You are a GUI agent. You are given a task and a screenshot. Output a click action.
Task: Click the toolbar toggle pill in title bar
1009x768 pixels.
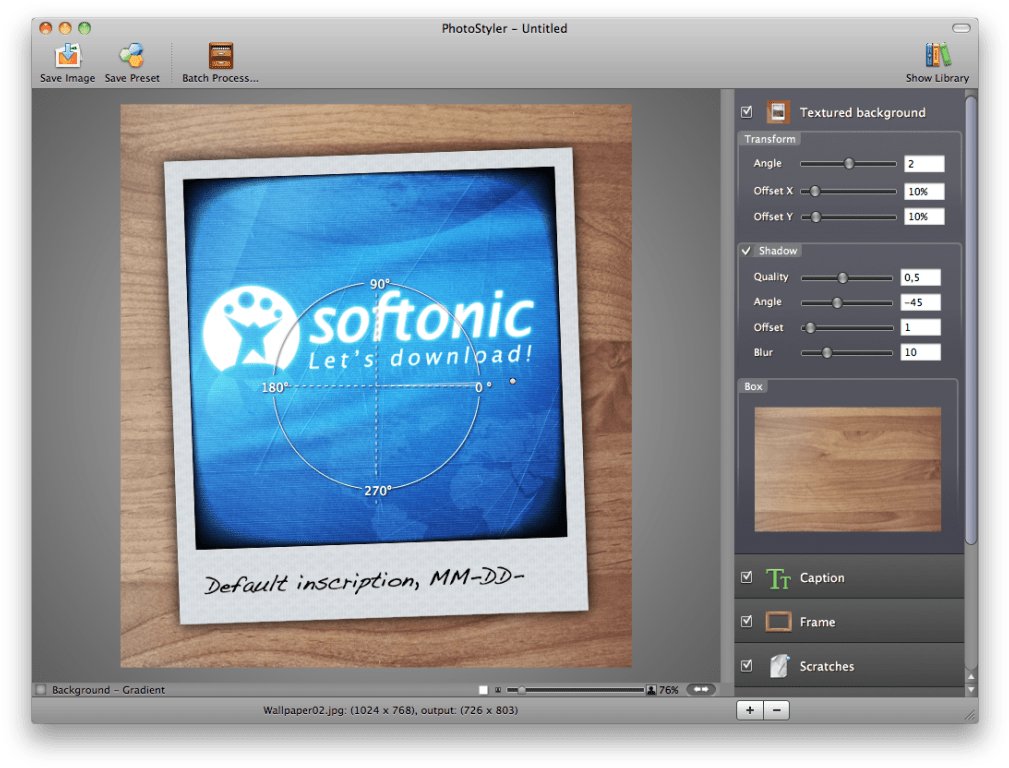point(961,28)
